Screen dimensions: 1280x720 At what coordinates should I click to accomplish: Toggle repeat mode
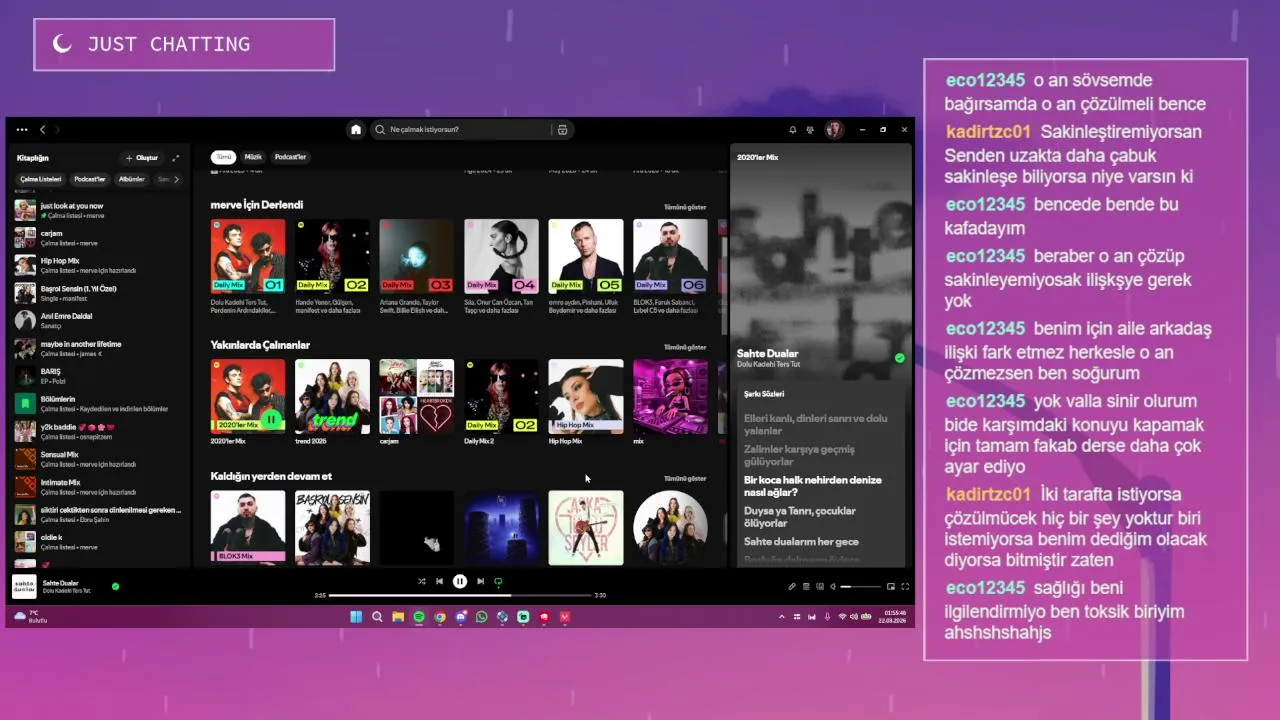498,581
